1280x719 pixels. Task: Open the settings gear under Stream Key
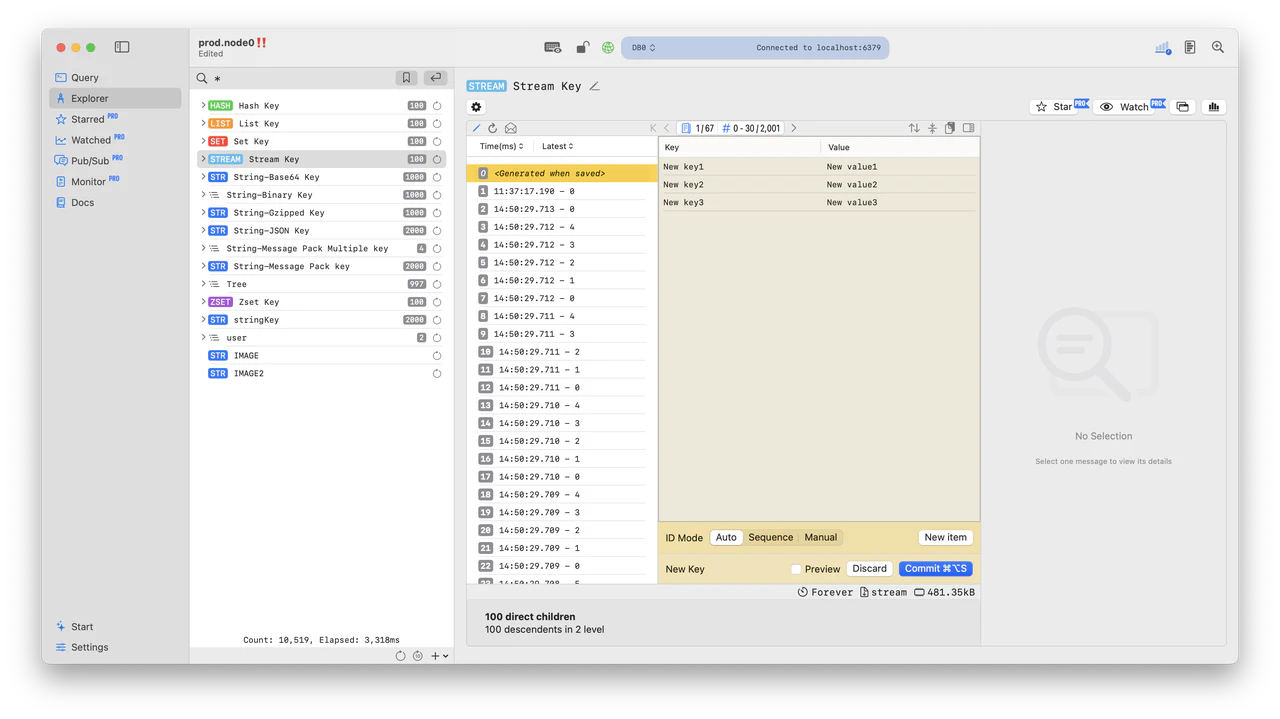point(476,106)
